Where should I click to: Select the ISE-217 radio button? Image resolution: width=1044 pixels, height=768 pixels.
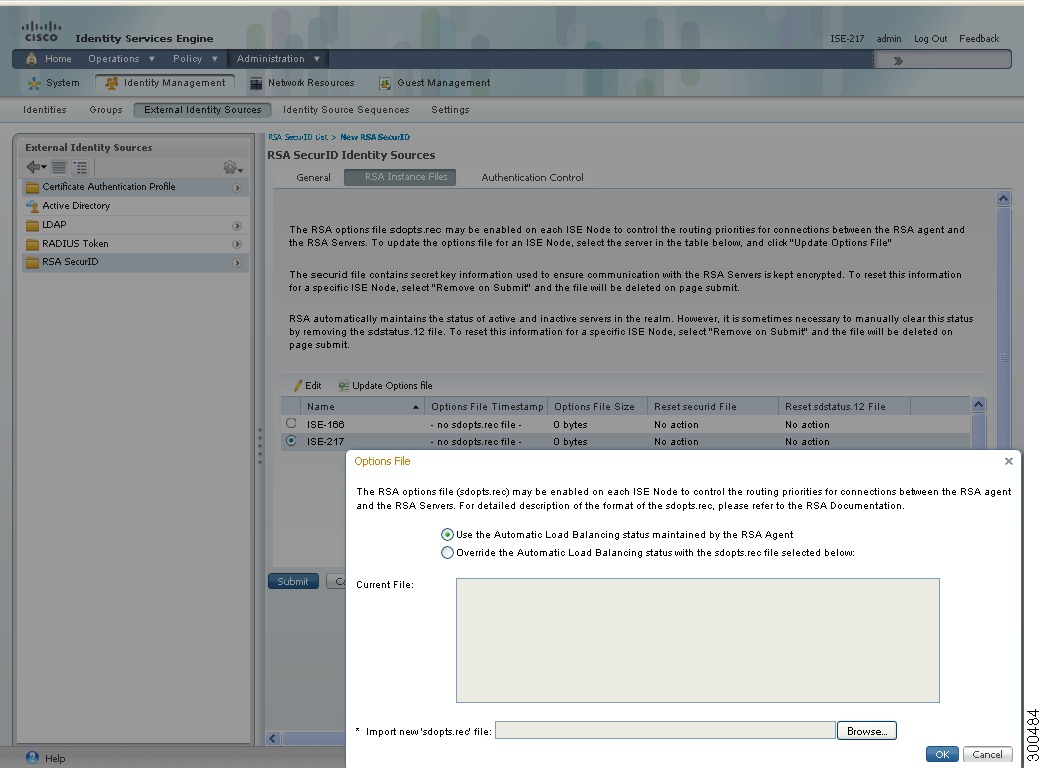click(291, 440)
